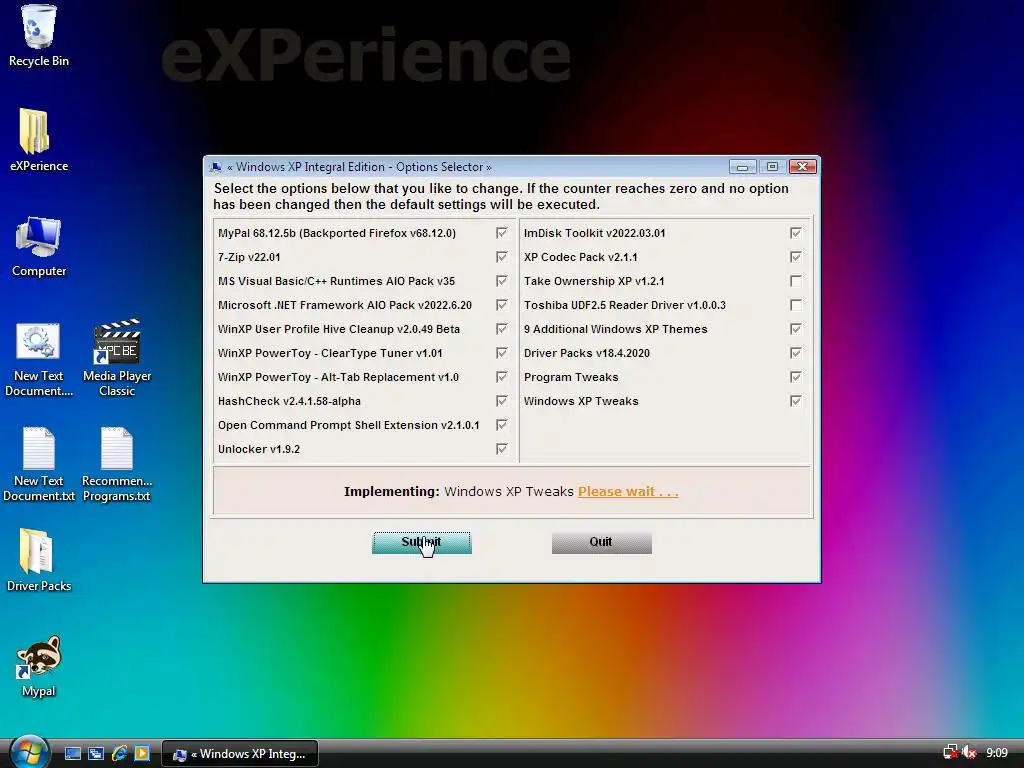Toggle XP Codec Pack v2.1.1 checkbox

(795, 257)
